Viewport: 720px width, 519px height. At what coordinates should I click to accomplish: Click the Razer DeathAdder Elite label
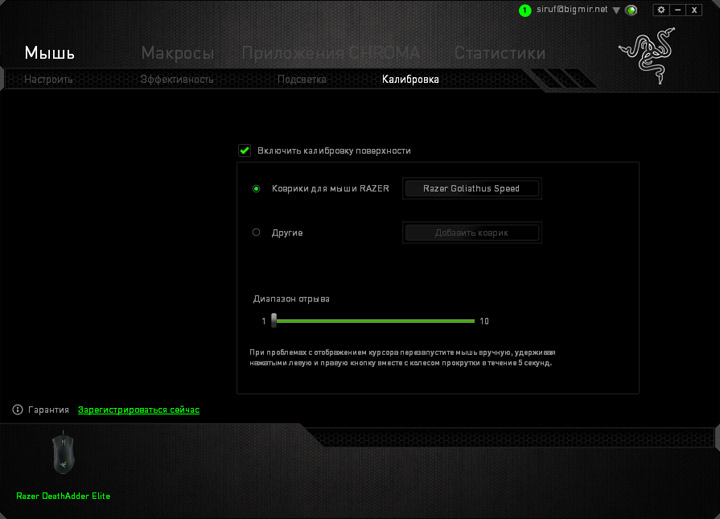pyautogui.click(x=63, y=496)
